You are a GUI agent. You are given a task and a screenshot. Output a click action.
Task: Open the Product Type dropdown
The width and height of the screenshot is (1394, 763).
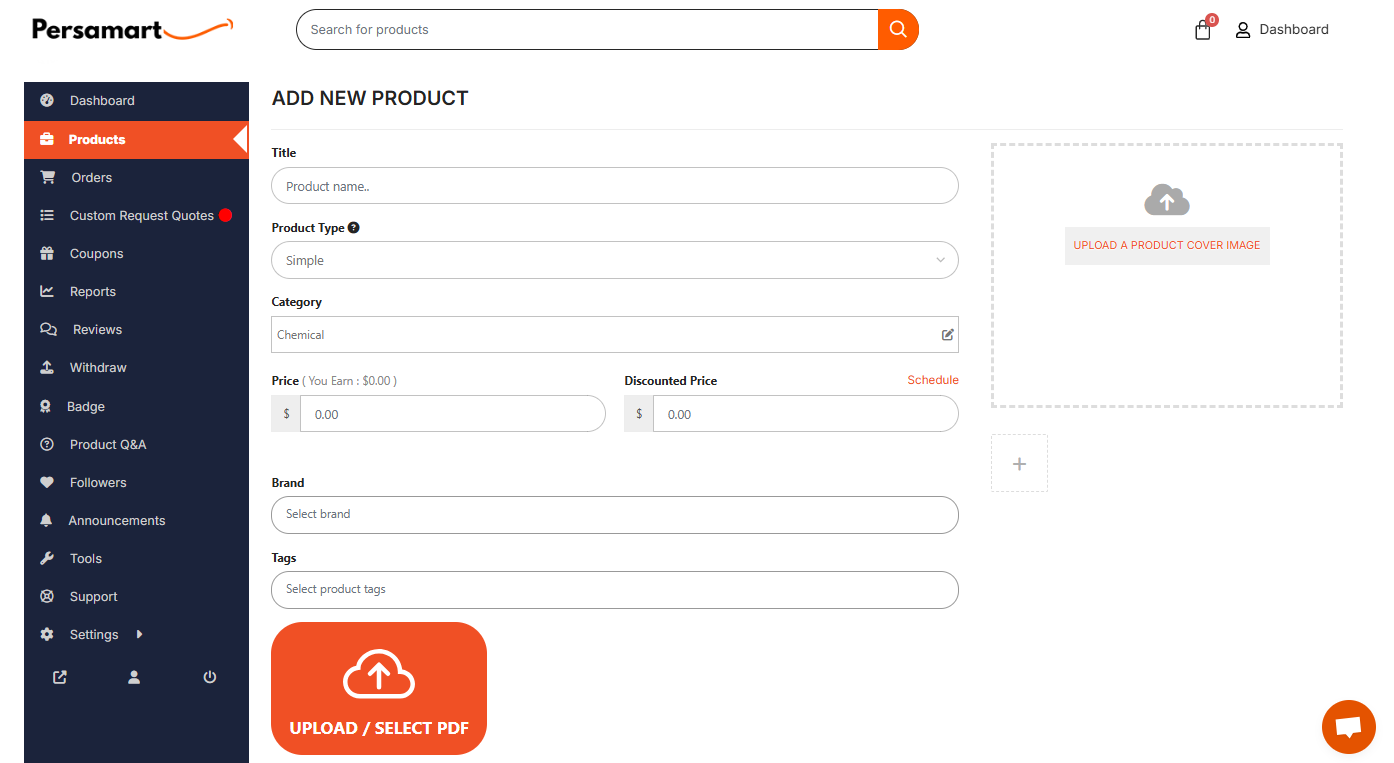[x=614, y=260]
